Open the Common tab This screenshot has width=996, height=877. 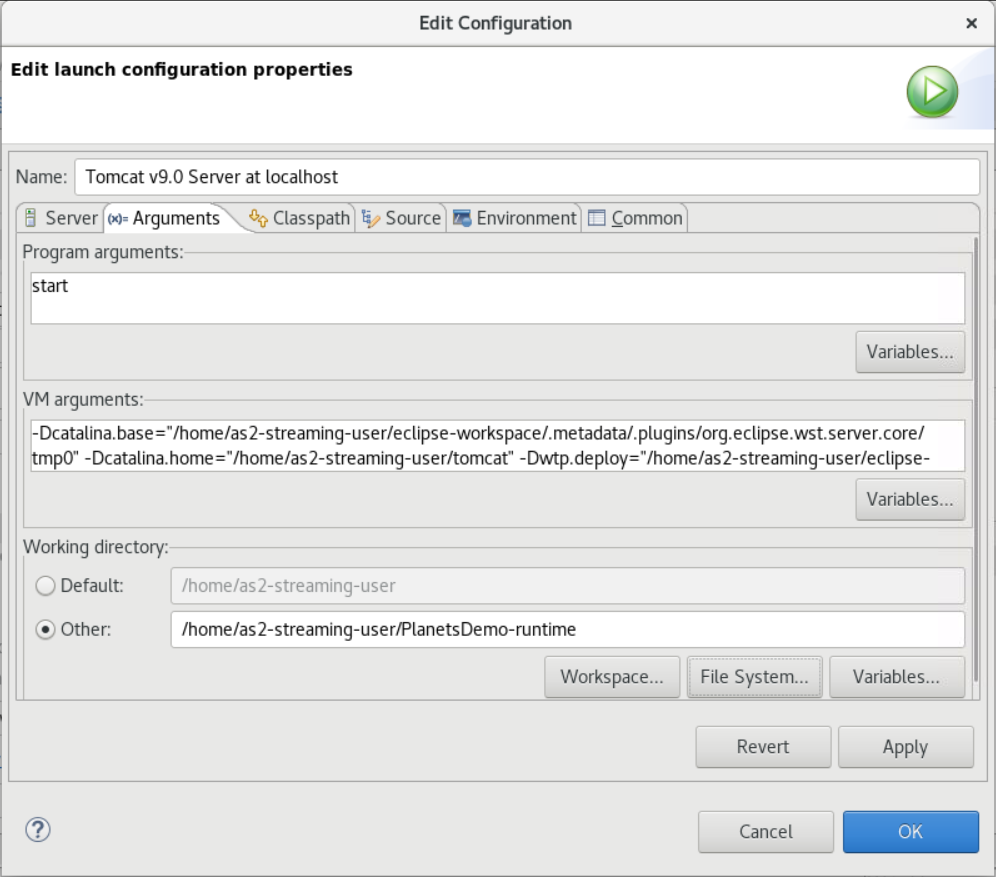coord(636,218)
